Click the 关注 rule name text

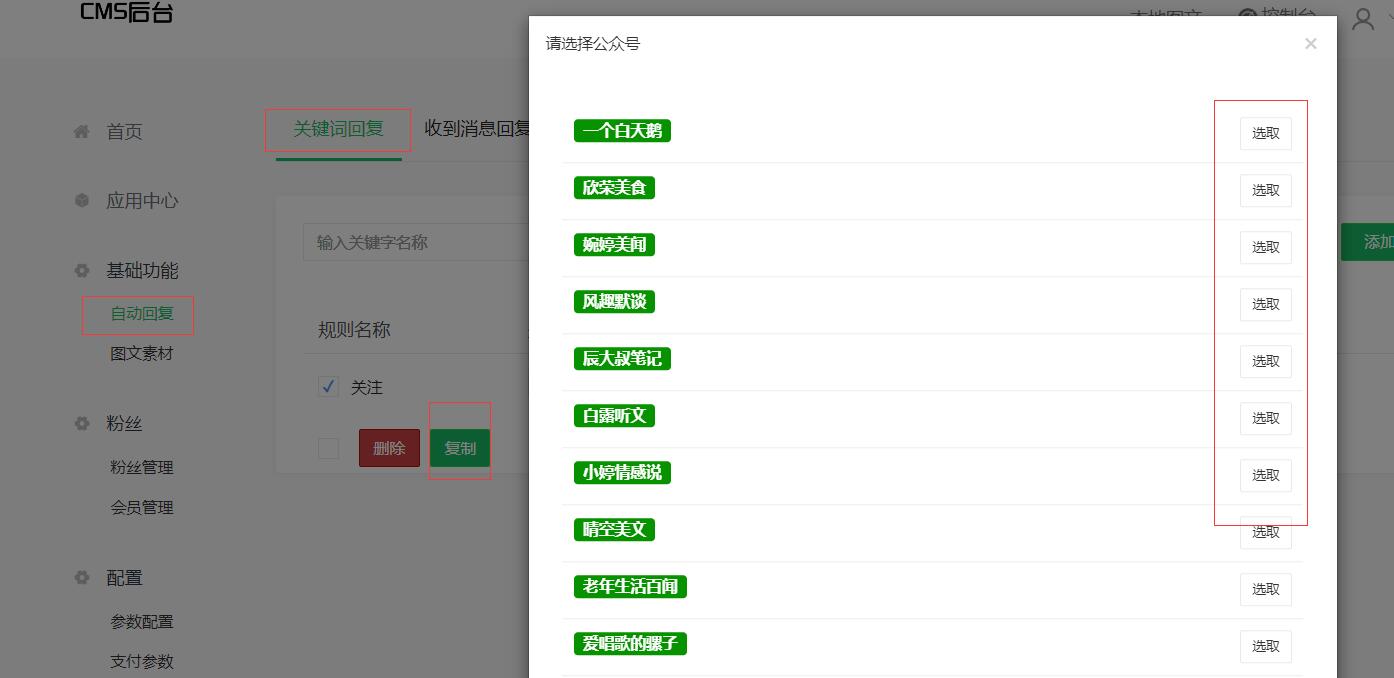pyautogui.click(x=367, y=387)
